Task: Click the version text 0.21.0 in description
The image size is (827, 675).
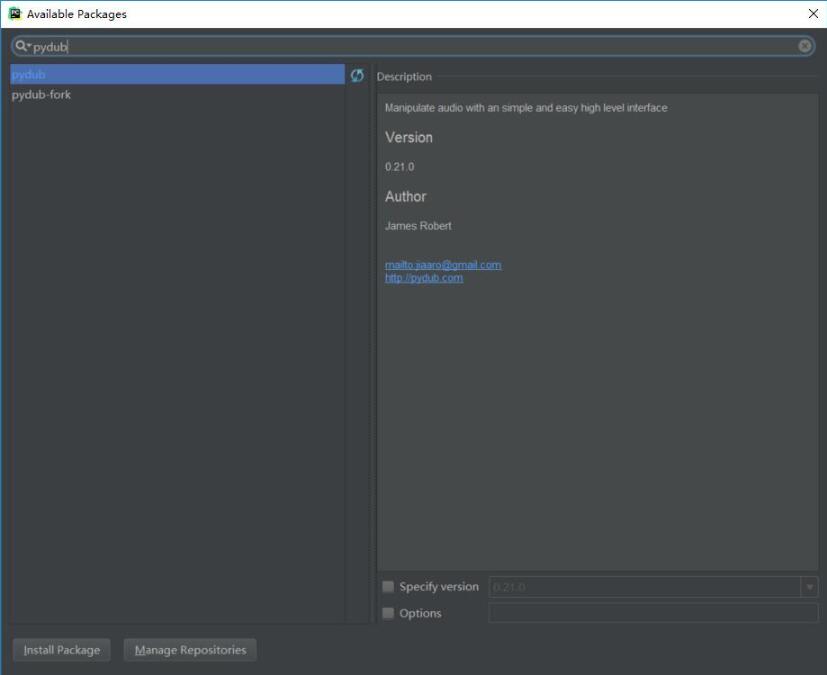Action: [400, 167]
